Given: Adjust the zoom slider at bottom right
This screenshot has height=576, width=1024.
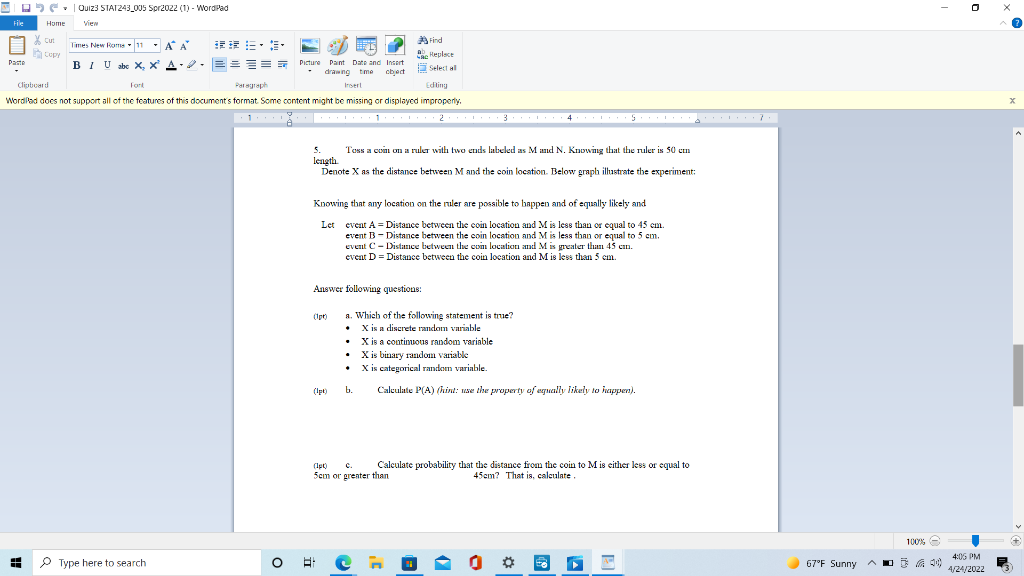Looking at the screenshot, I should pos(975,540).
